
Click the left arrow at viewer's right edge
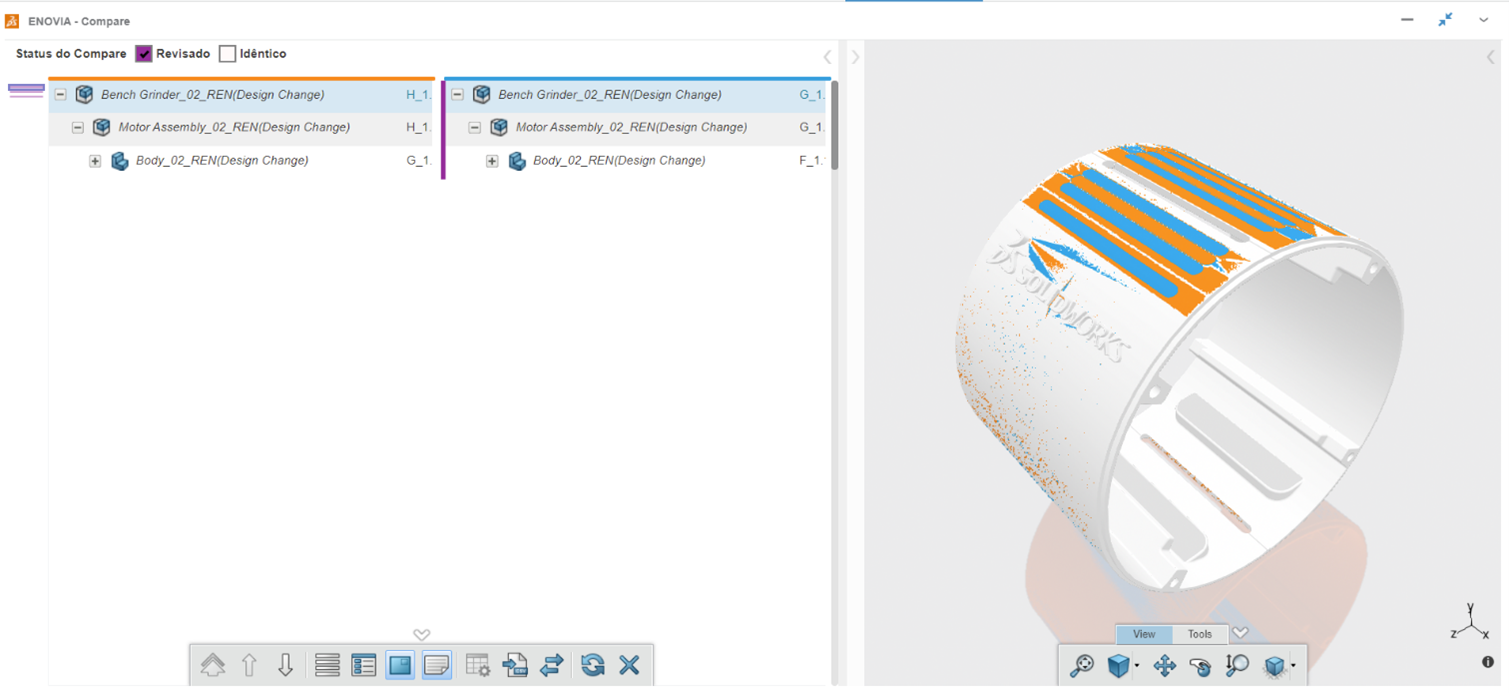coord(1491,57)
